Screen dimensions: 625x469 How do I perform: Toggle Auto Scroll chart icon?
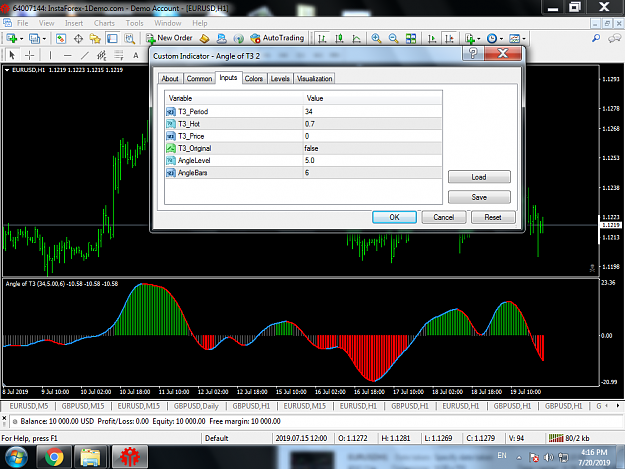(432, 39)
